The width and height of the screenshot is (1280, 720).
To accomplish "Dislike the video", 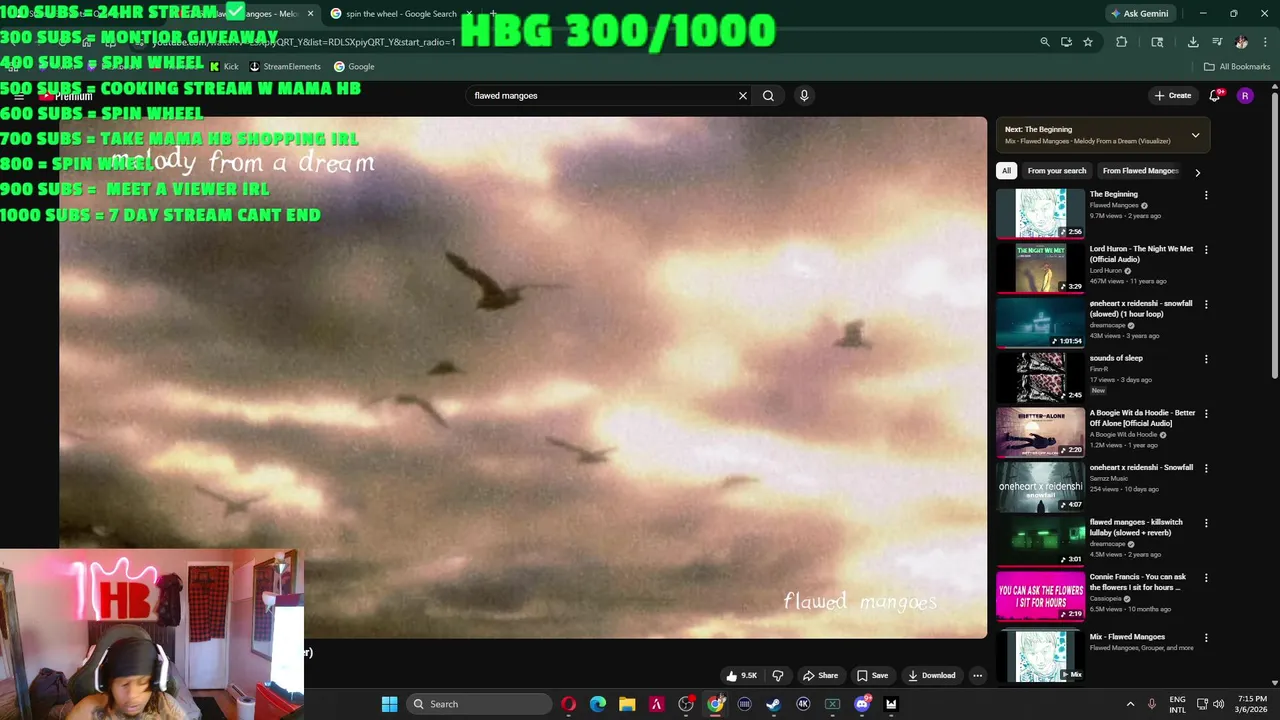I will click(x=778, y=675).
